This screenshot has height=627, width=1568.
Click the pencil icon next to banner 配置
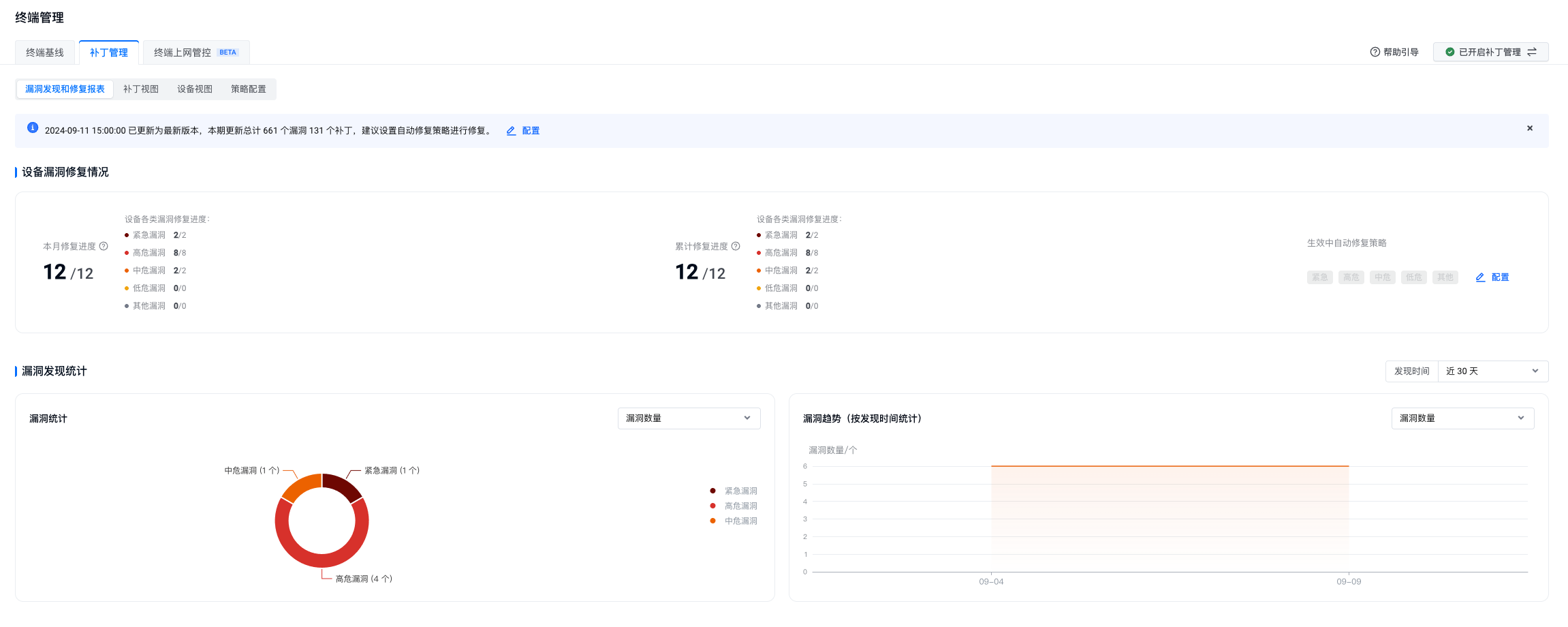511,131
